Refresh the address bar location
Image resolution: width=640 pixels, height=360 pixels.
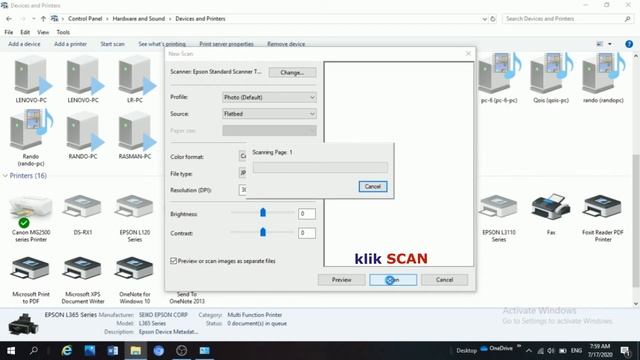[x=493, y=19]
